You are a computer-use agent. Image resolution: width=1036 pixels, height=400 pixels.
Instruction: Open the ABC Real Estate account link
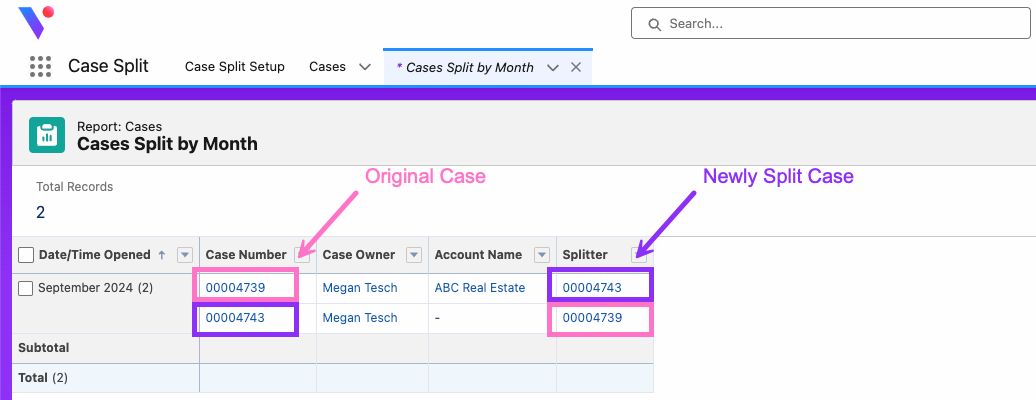pos(480,288)
